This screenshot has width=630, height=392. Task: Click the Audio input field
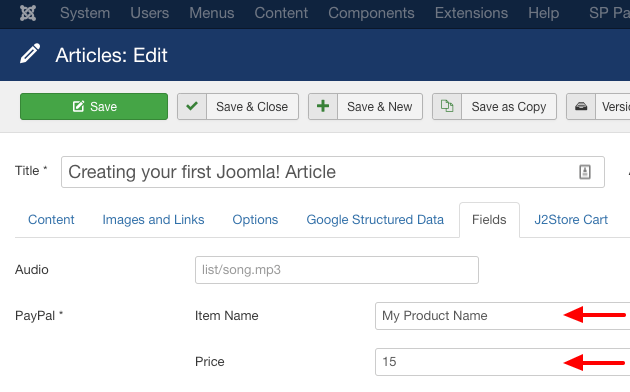337,270
